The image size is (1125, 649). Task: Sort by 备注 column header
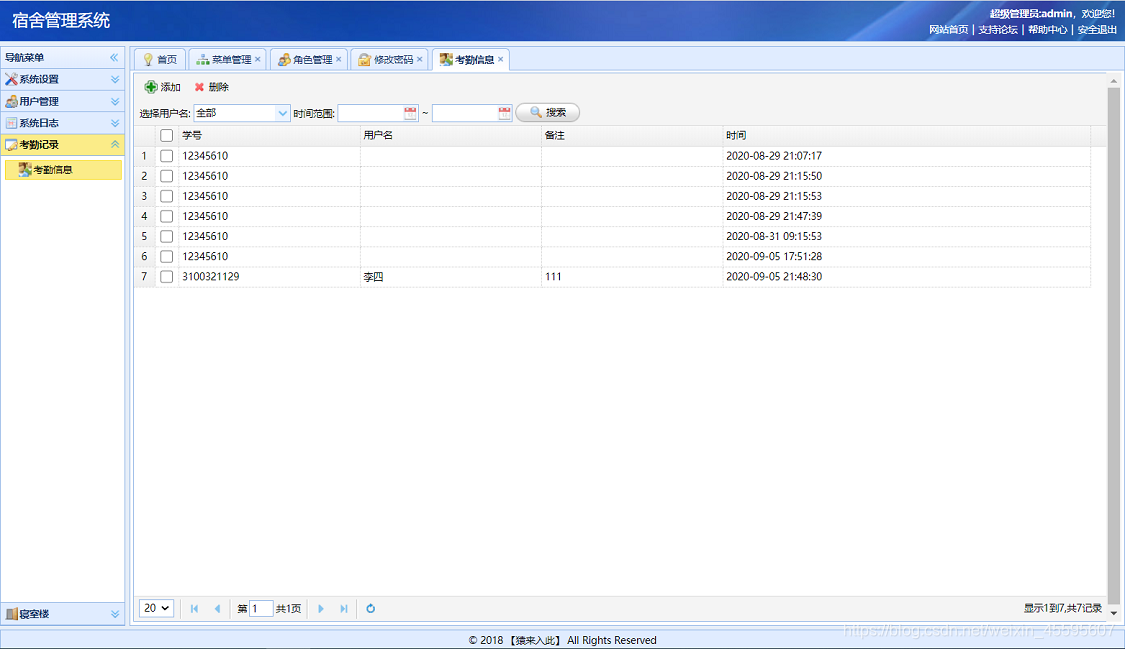632,135
